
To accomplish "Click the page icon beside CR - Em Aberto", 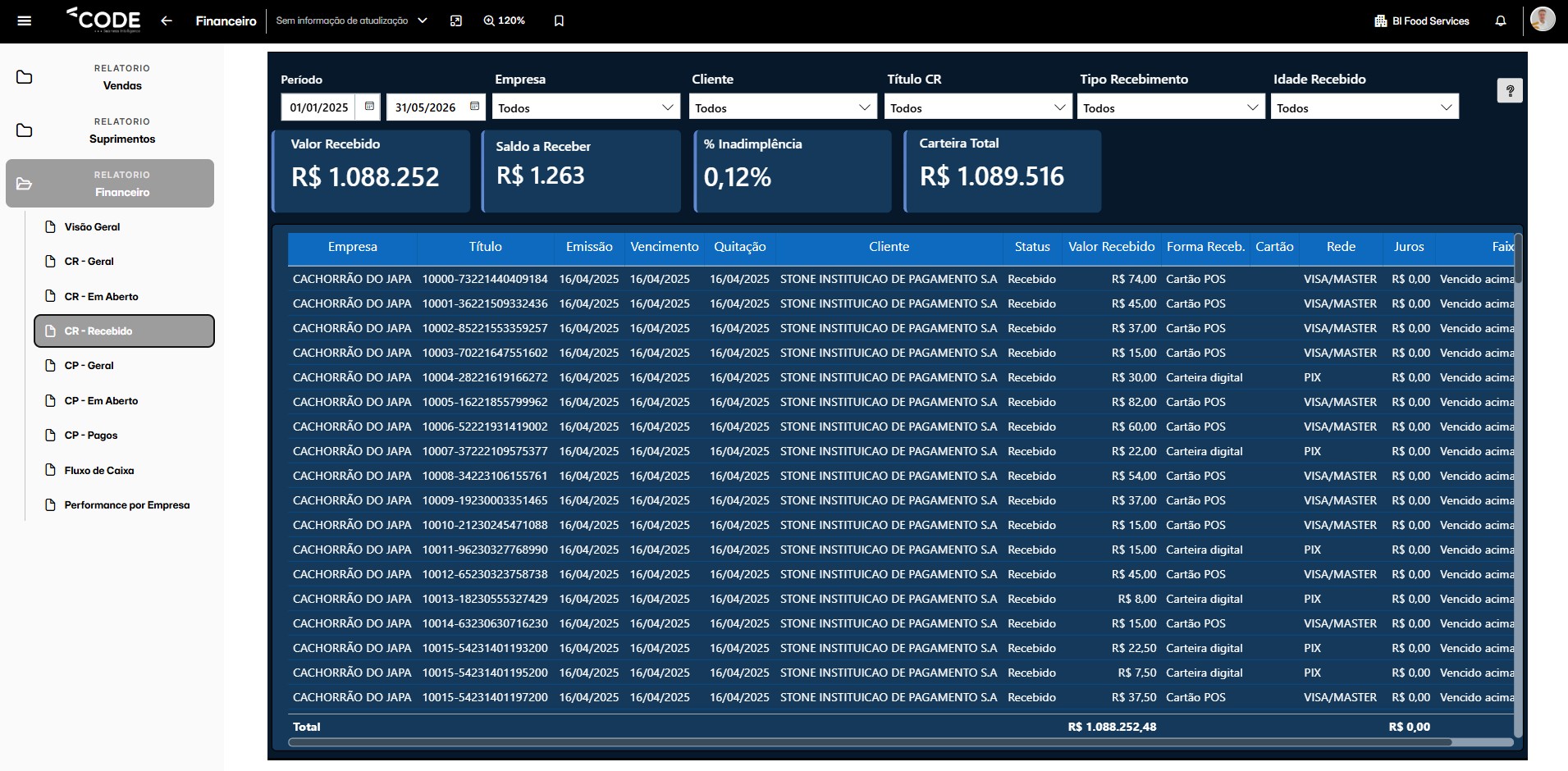I will 50,297.
